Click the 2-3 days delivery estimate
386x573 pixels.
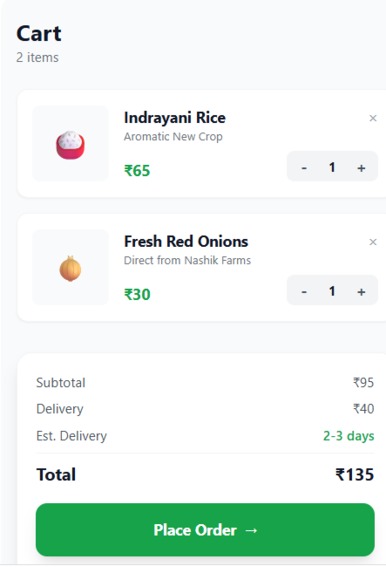click(x=349, y=436)
